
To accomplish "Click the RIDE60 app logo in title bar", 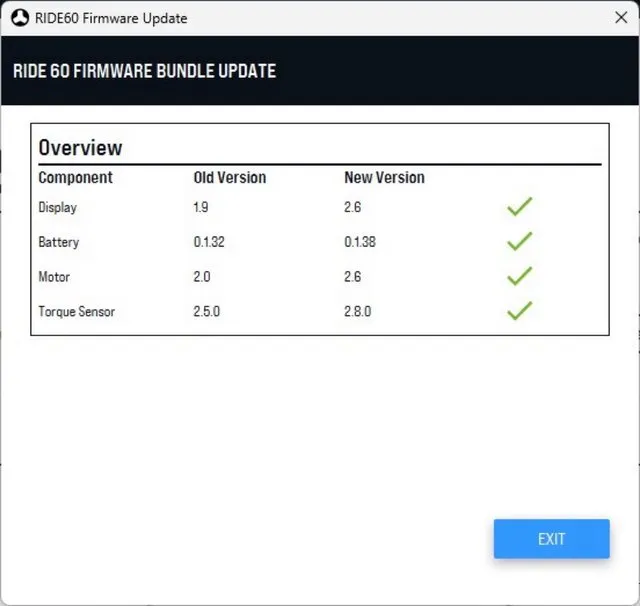I will [20, 18].
